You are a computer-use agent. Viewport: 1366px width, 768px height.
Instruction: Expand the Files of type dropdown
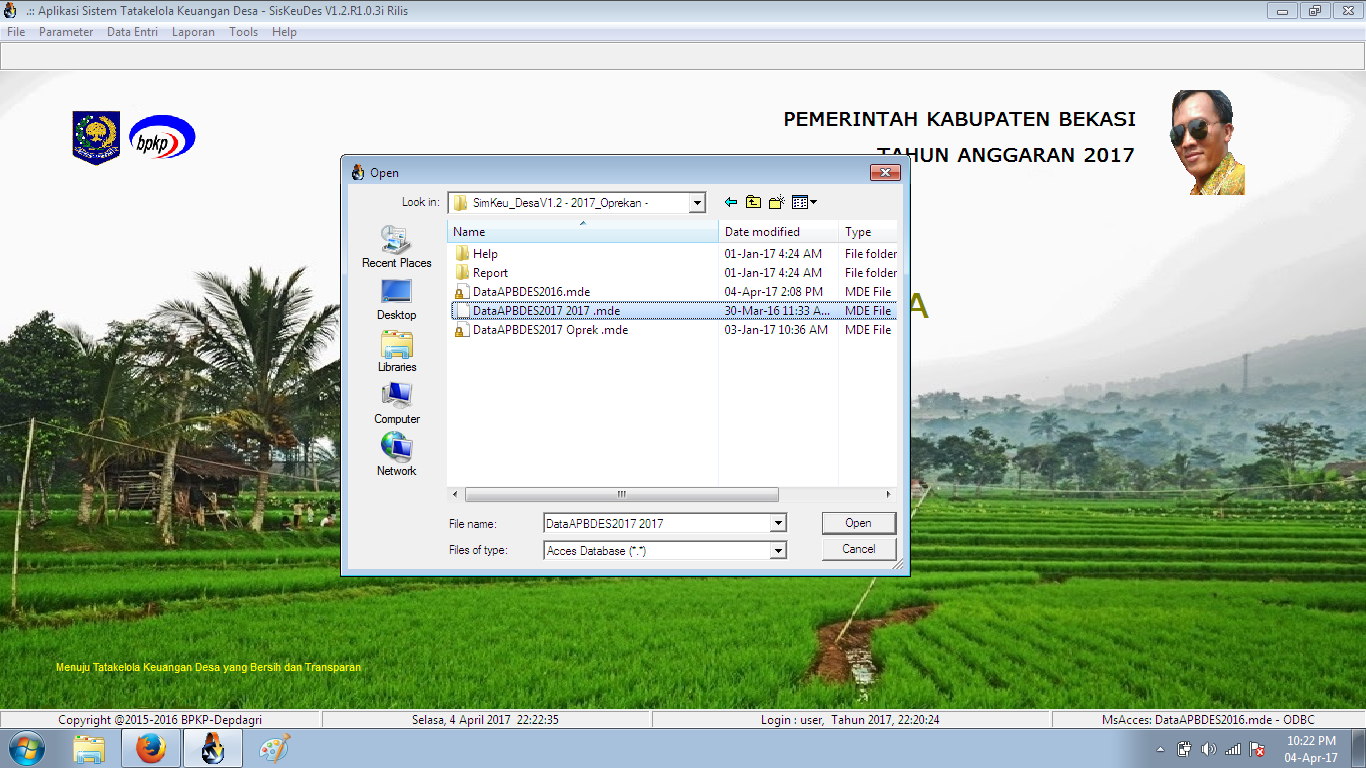click(x=778, y=551)
